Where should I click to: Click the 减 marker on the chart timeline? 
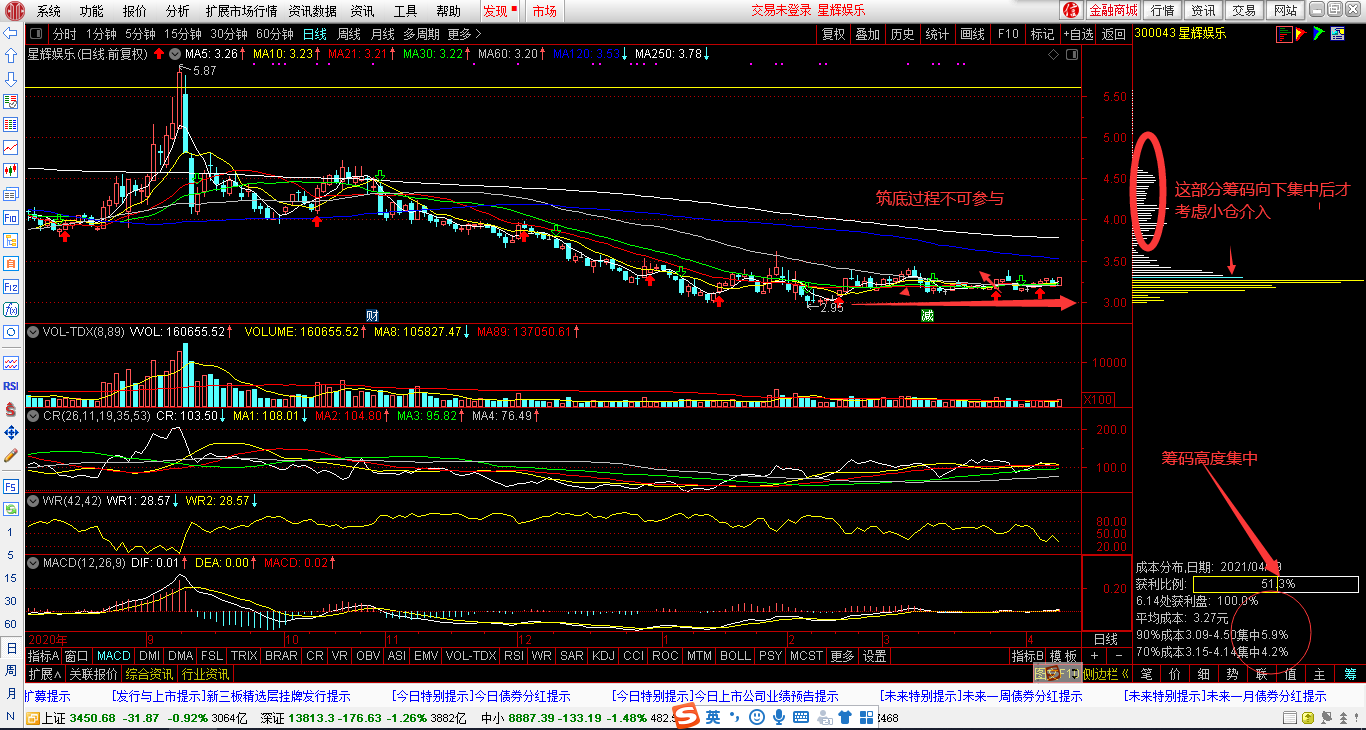928,316
